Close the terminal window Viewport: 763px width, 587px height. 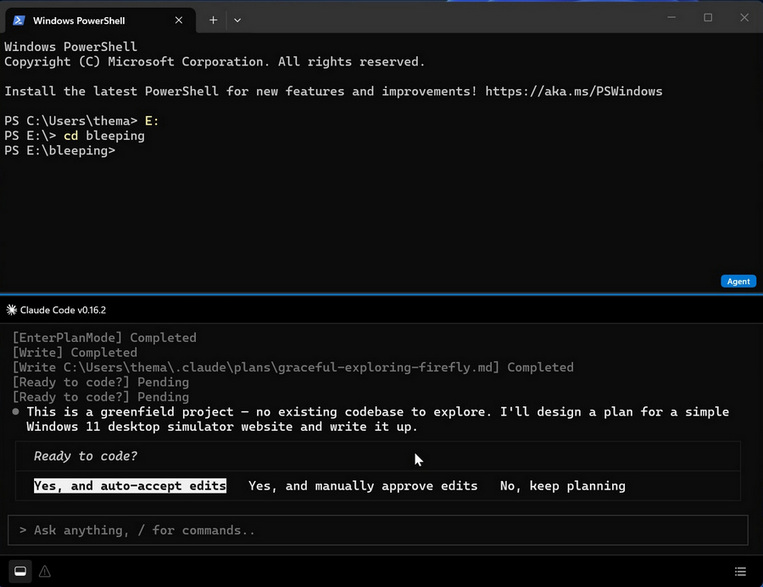(x=744, y=18)
